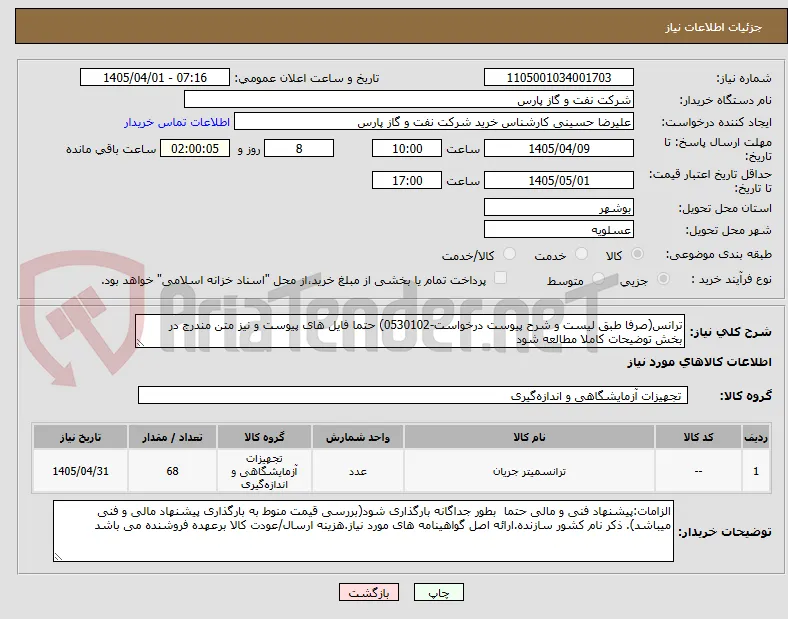Image resolution: width=788 pixels, height=619 pixels.
Task: Click the واحد شمارش column header
Action: click(x=358, y=437)
